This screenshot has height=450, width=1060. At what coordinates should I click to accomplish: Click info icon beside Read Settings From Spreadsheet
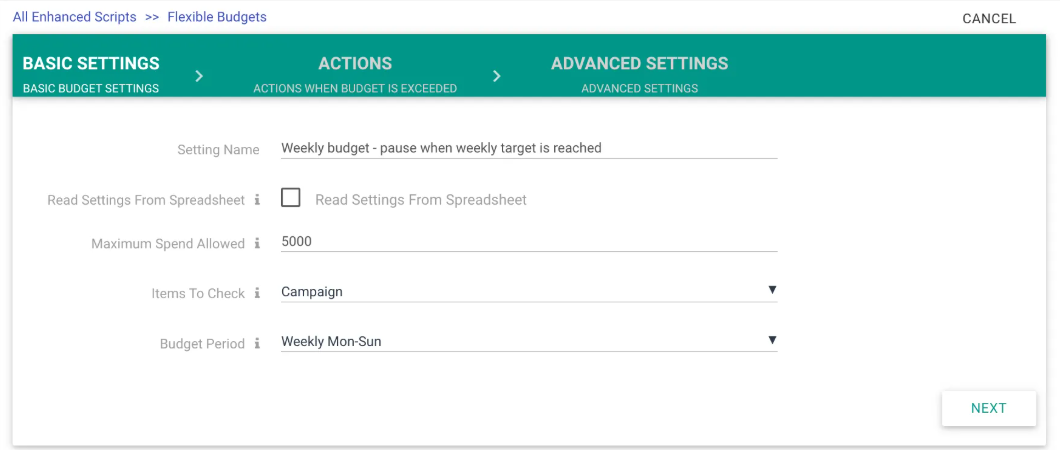click(x=257, y=200)
